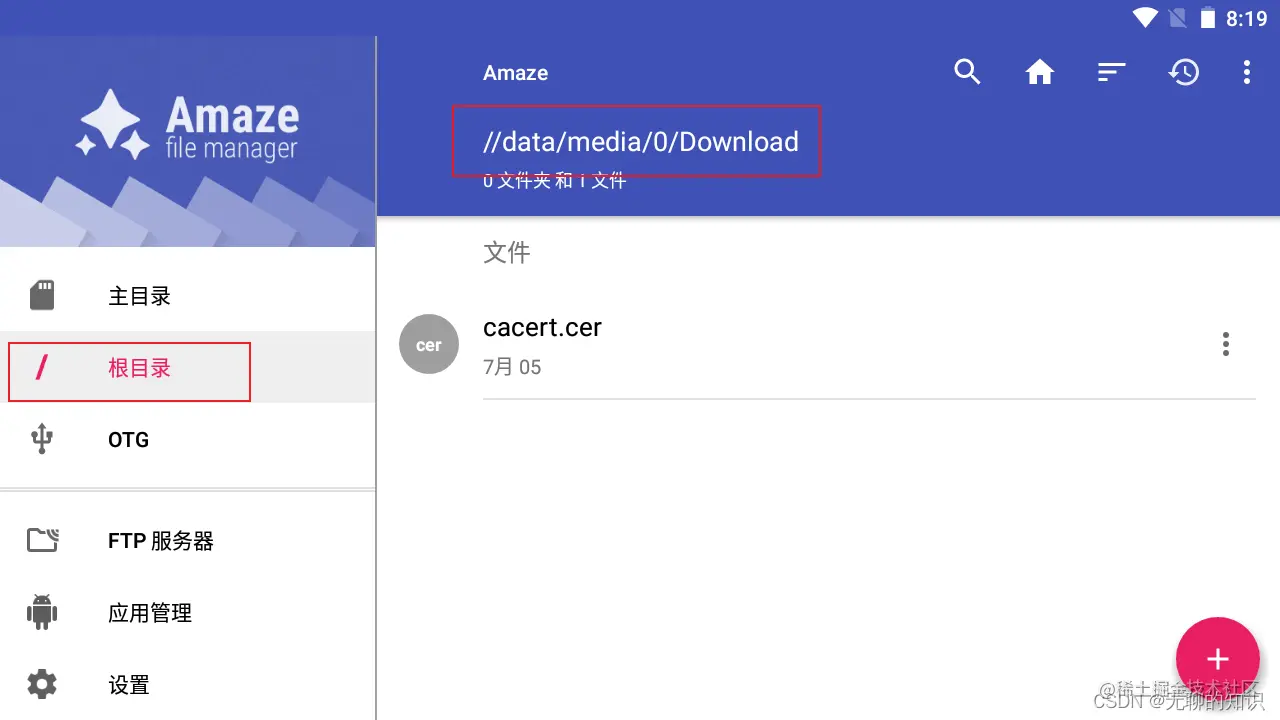Click the 文件 section header
This screenshot has width=1280, height=720.
click(x=507, y=253)
